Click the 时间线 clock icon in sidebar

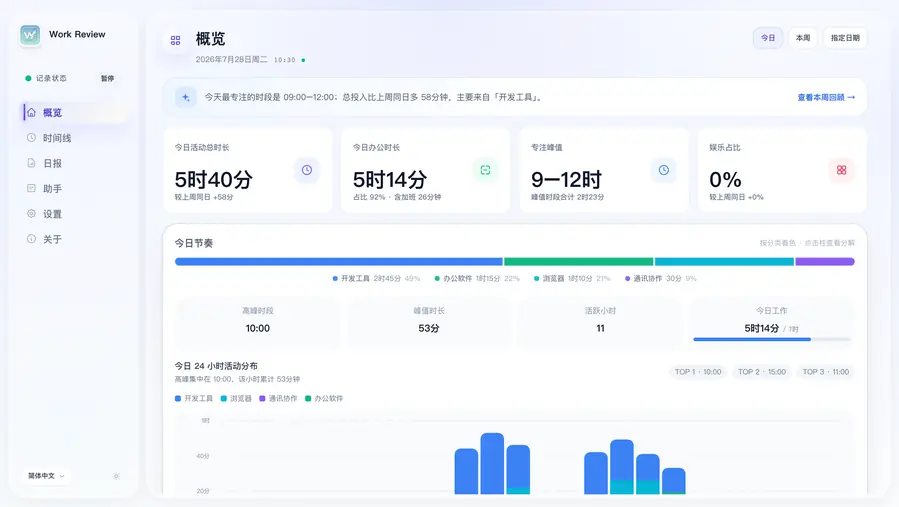point(32,138)
